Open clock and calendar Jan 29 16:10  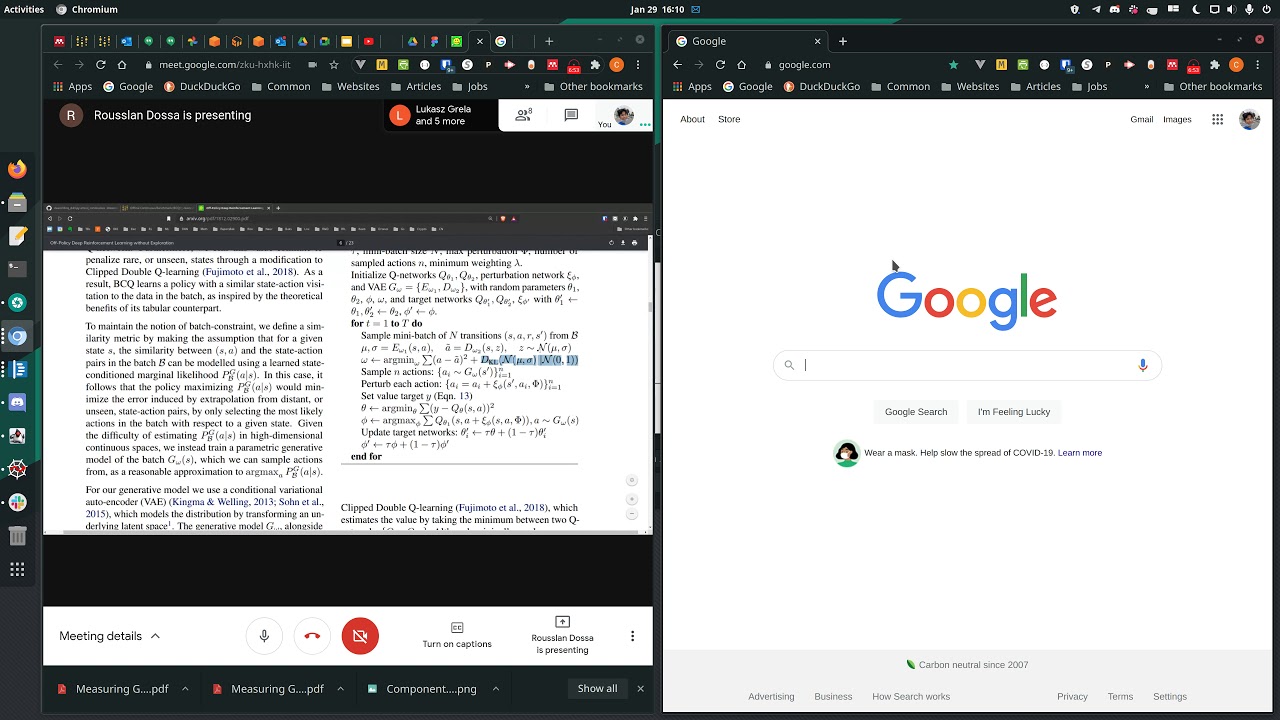pos(657,9)
